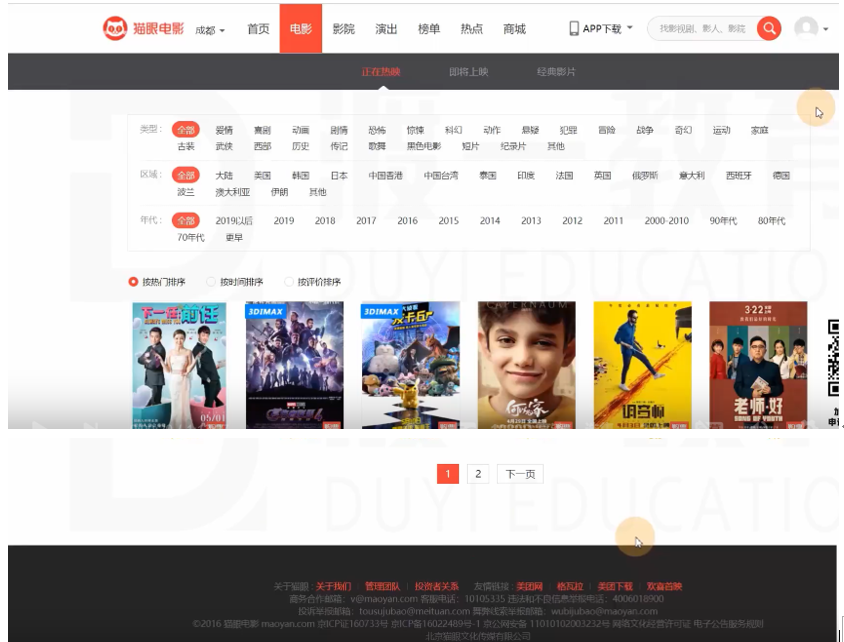The width and height of the screenshot is (844, 642).
Task: Go to 首页 in the top navigation
Action: 258,29
